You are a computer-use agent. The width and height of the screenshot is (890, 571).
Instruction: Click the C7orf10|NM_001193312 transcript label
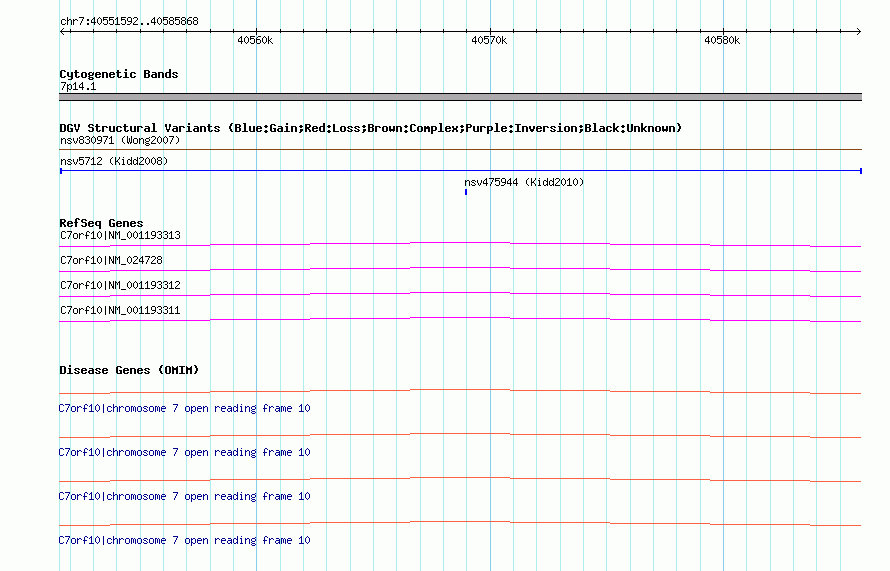click(120, 285)
